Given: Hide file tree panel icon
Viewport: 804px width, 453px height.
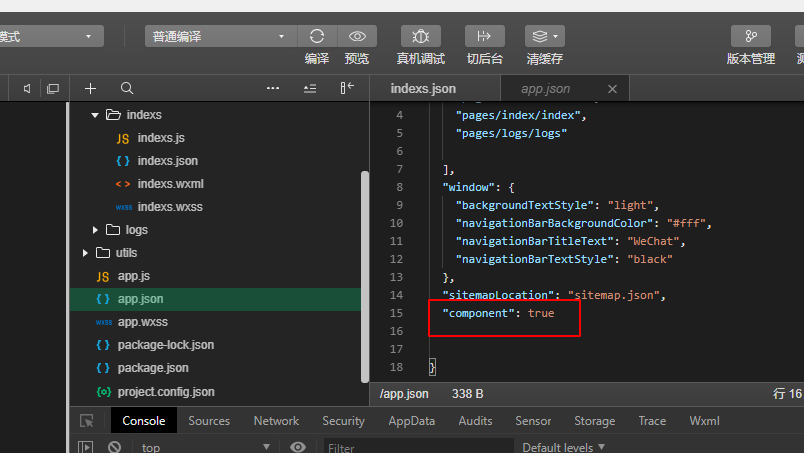Looking at the screenshot, I should 347,88.
